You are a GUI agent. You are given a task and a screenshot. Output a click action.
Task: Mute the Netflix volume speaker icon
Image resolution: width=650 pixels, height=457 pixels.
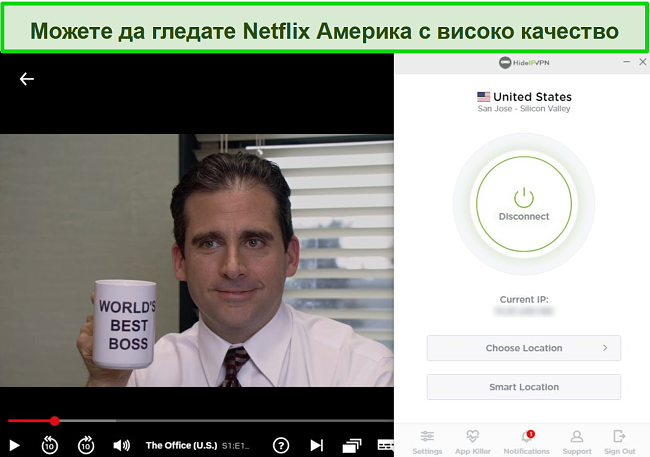tap(121, 445)
